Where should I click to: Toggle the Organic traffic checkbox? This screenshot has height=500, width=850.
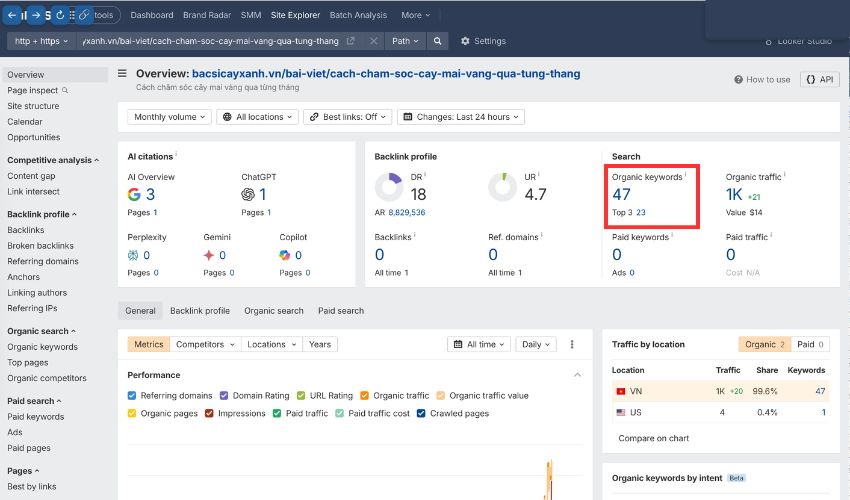point(365,396)
